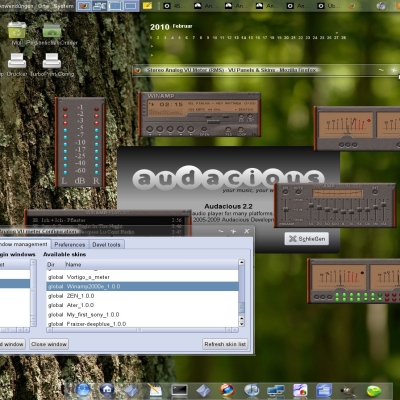
Task: Open the TurboPrint Config desktop icon
Action: [52, 64]
